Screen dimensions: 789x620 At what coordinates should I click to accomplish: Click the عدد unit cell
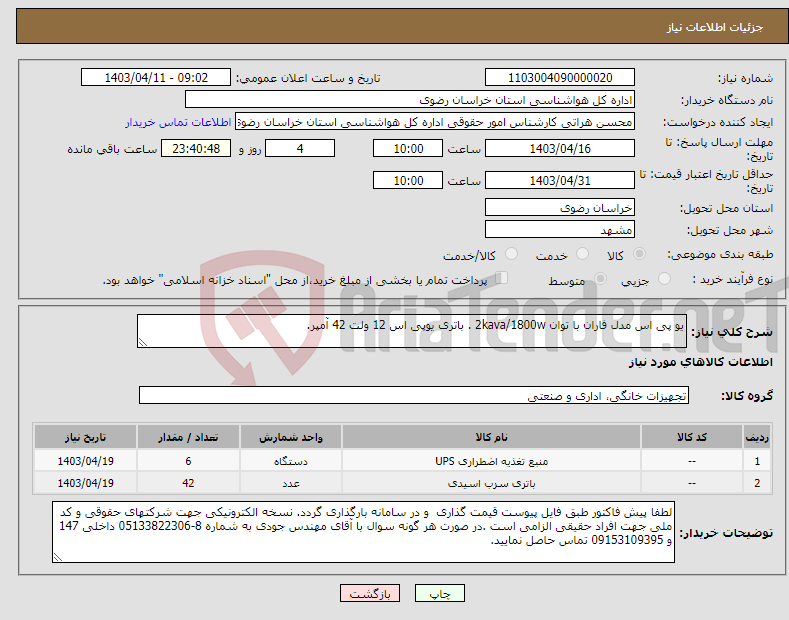tap(291, 483)
